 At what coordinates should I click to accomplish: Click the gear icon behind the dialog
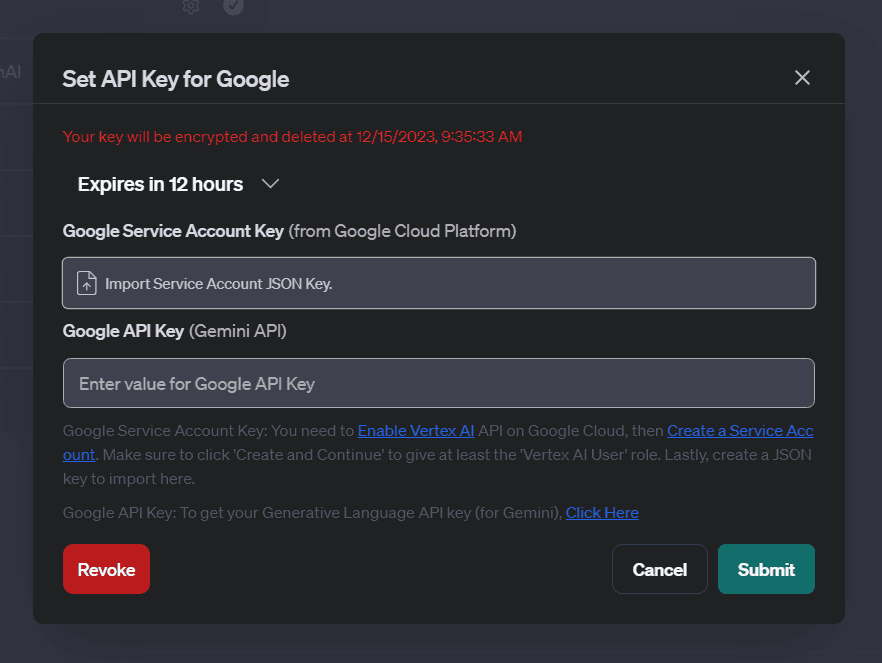(191, 6)
